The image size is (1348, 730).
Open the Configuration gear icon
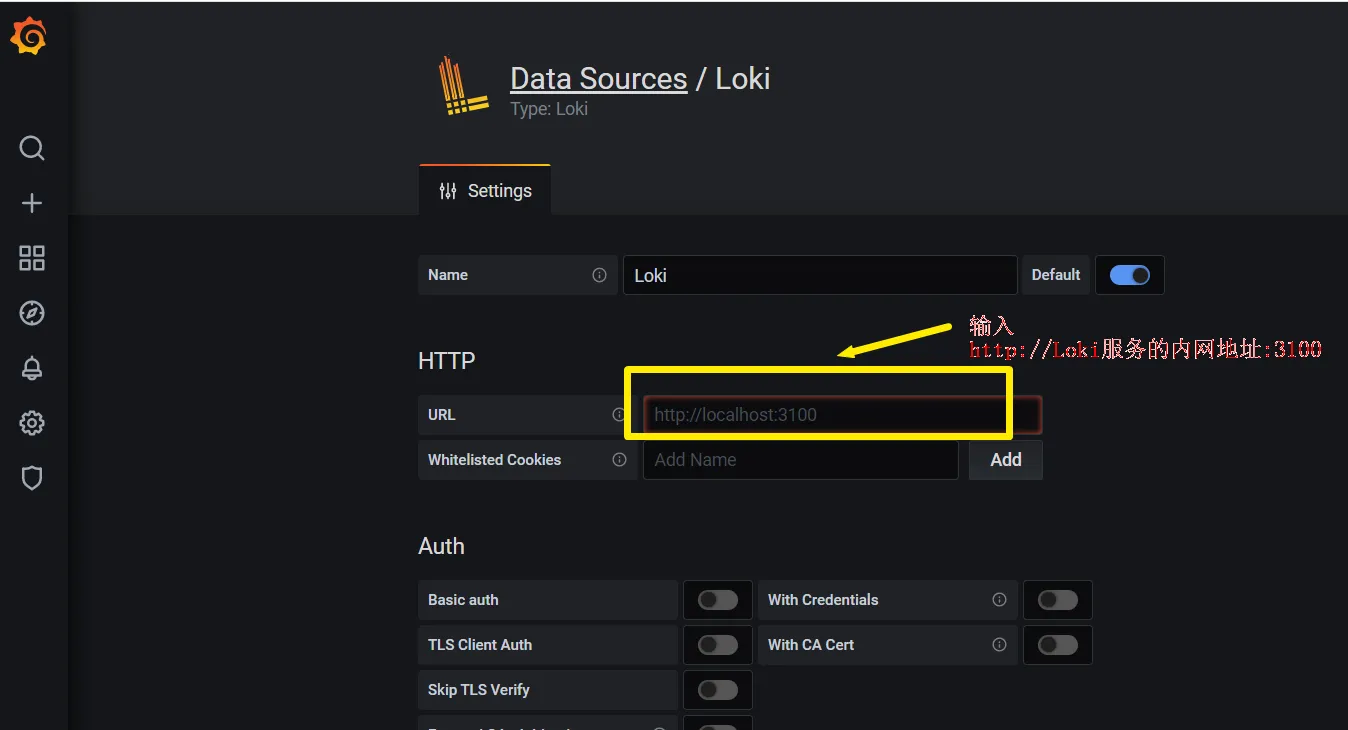(x=32, y=423)
